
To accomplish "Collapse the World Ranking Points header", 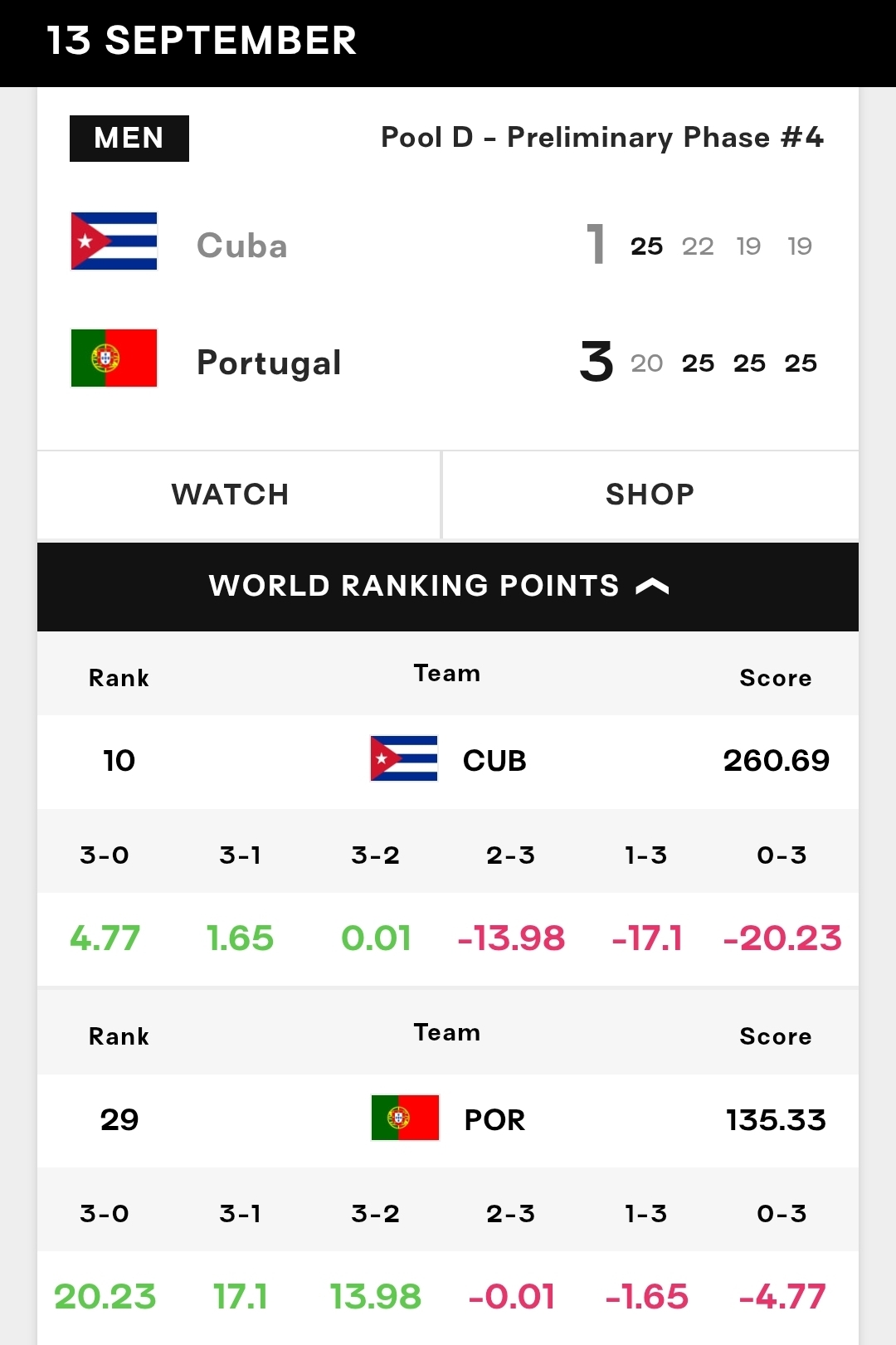I will 448,587.
